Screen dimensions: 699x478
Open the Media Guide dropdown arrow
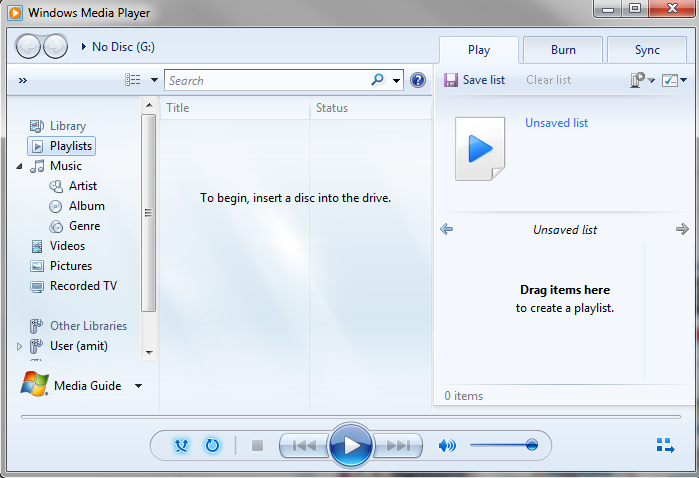[x=139, y=386]
